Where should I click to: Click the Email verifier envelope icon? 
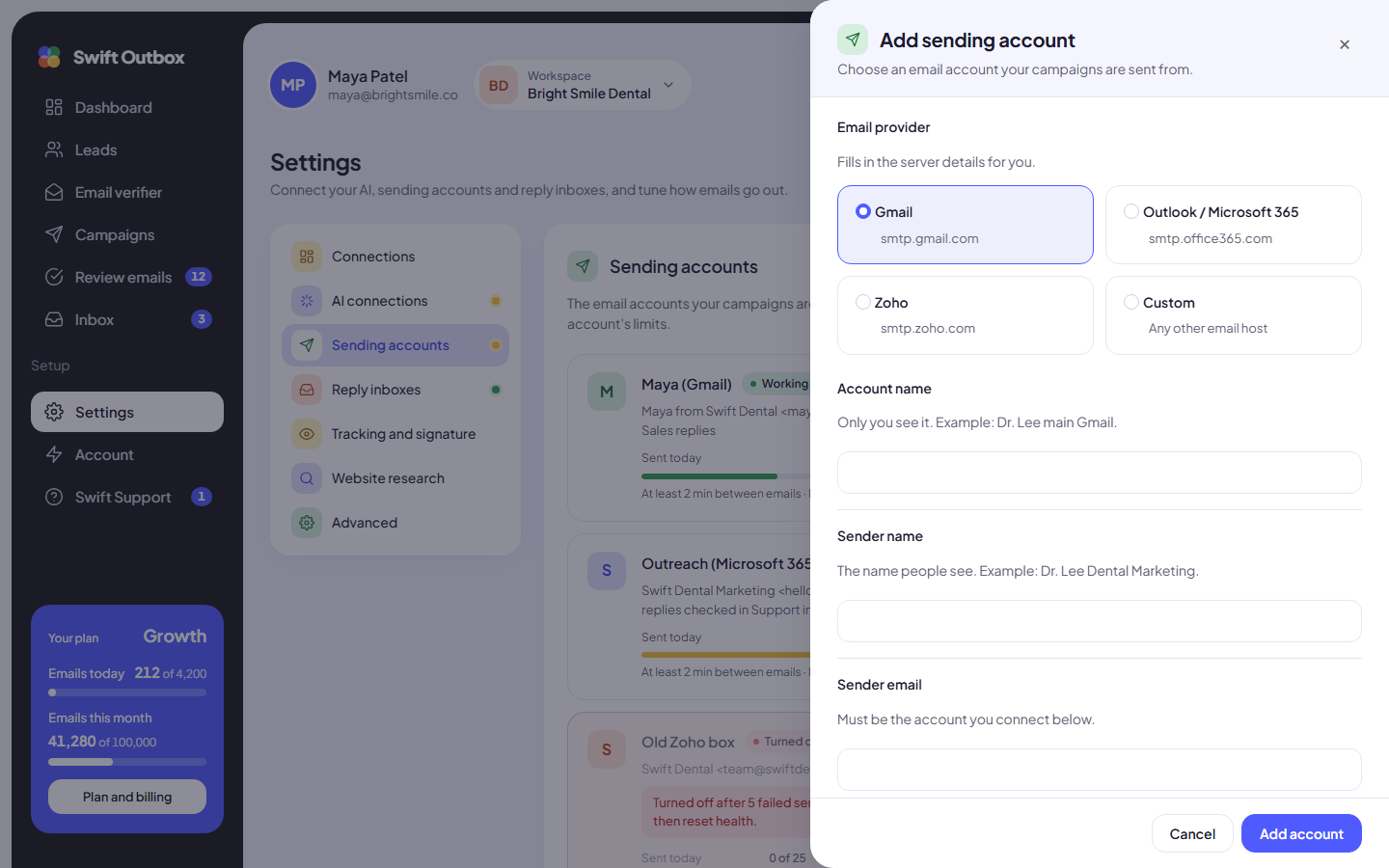(x=54, y=192)
